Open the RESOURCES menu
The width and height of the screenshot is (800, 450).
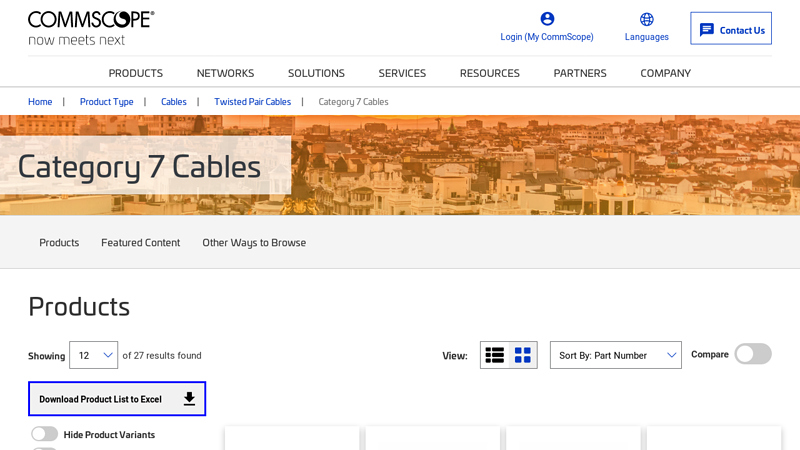point(490,73)
